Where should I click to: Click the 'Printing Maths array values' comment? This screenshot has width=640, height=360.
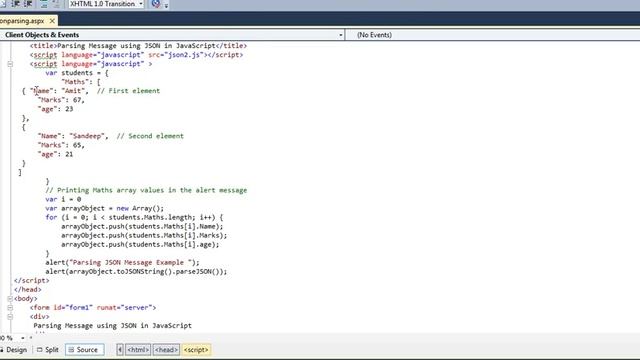coord(146,190)
